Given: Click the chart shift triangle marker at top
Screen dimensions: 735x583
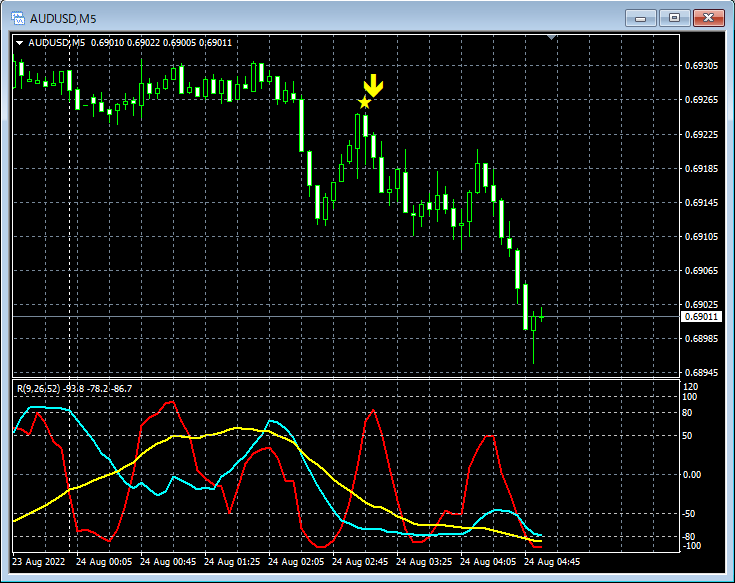Looking at the screenshot, I should pyautogui.click(x=552, y=37).
